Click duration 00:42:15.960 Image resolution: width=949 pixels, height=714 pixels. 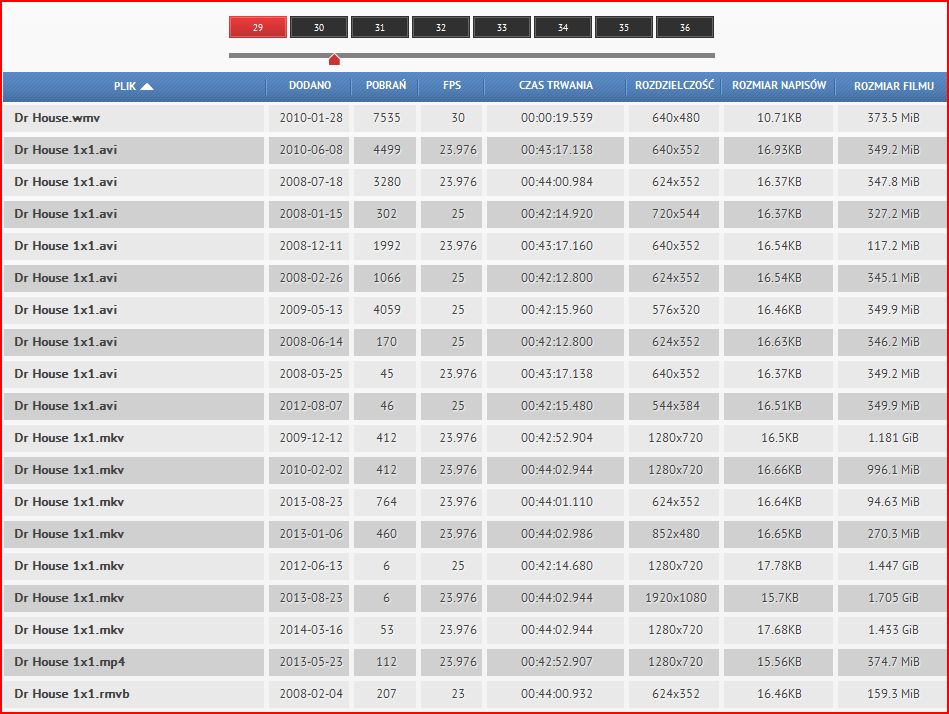tap(557, 310)
